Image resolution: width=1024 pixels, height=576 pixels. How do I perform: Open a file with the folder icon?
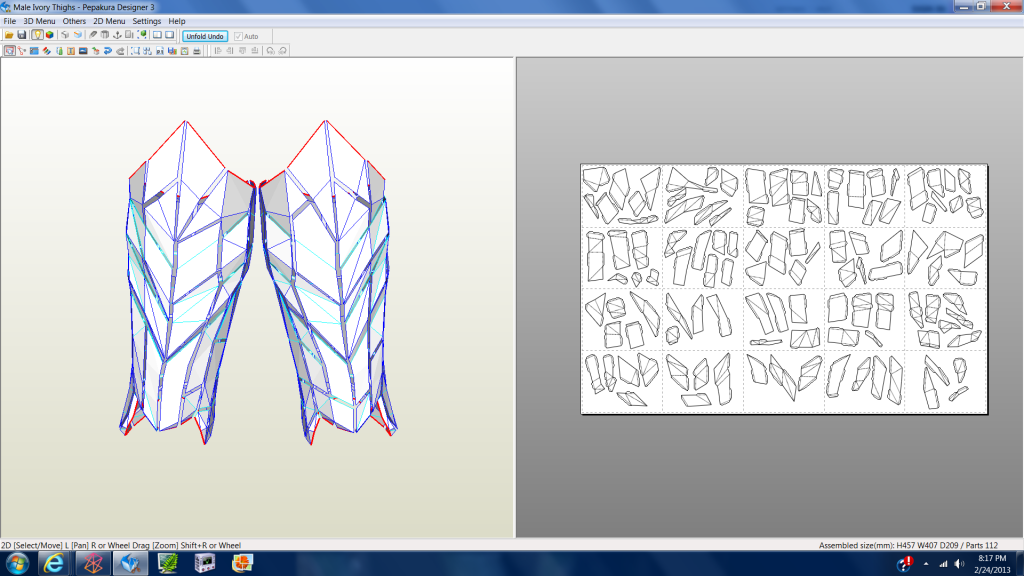(9, 35)
